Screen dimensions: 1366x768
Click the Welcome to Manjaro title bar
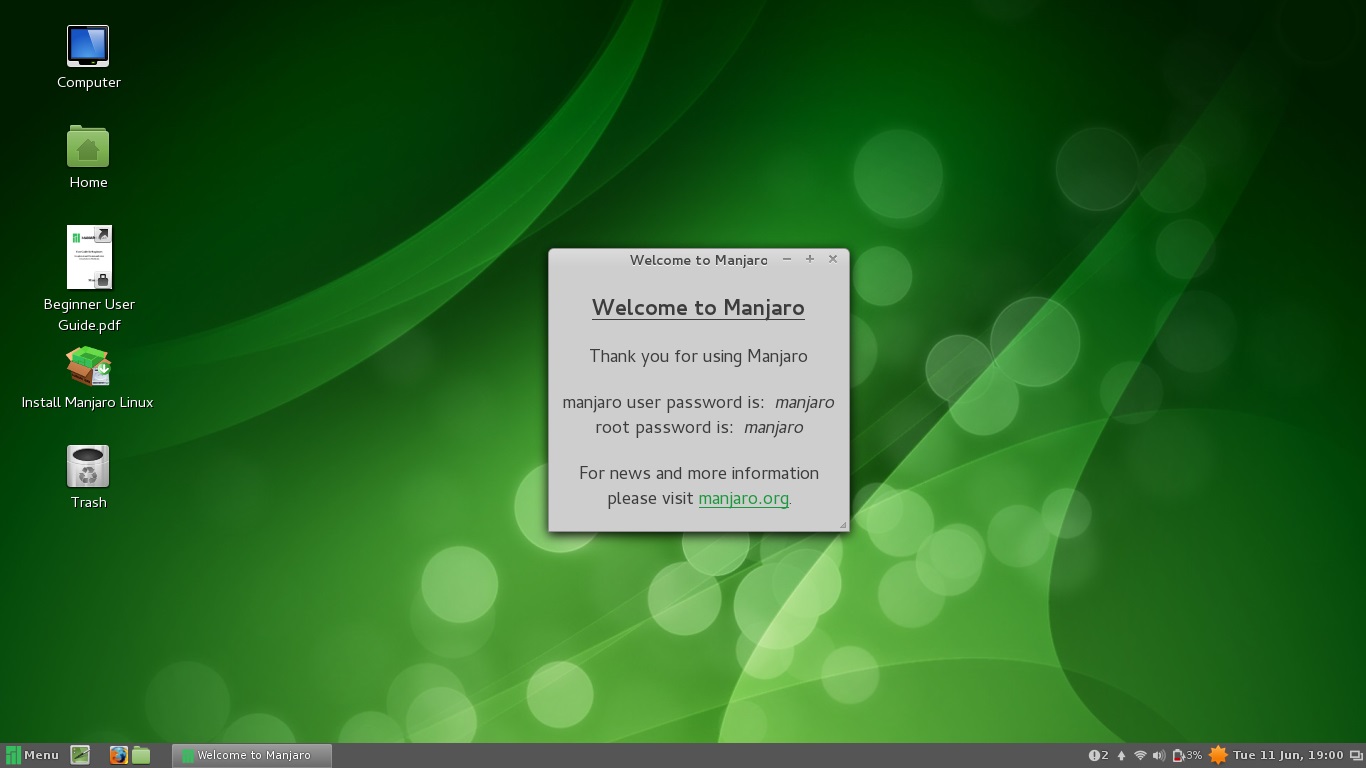(x=698, y=260)
